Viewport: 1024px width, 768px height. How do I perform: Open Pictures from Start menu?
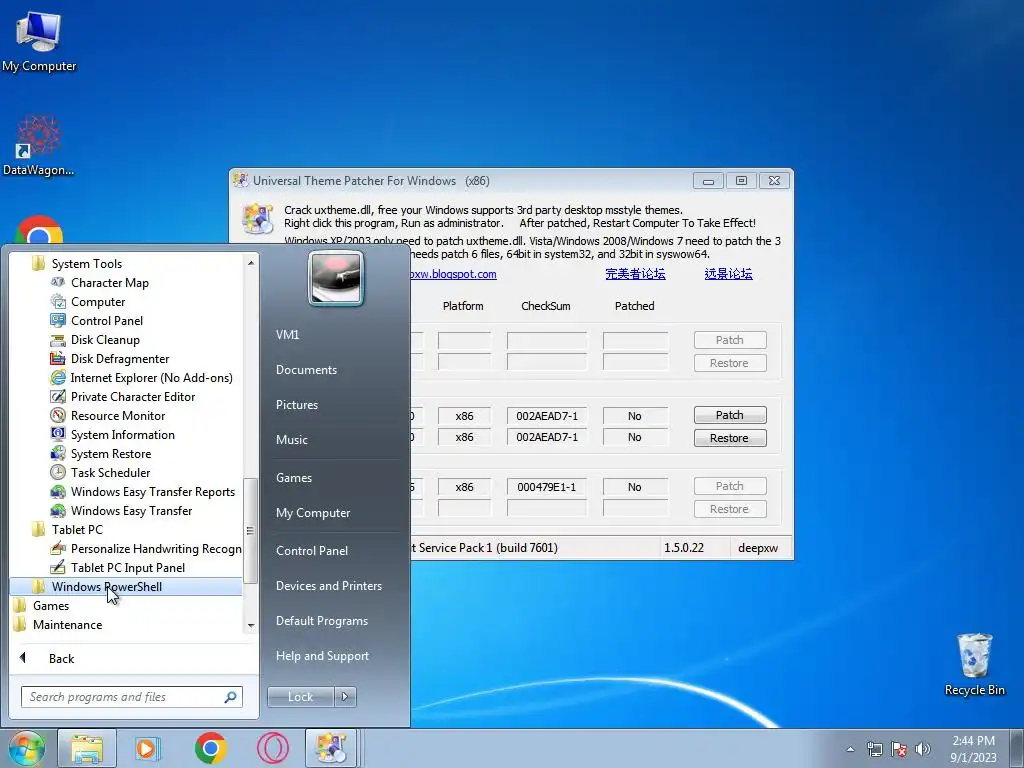point(296,405)
